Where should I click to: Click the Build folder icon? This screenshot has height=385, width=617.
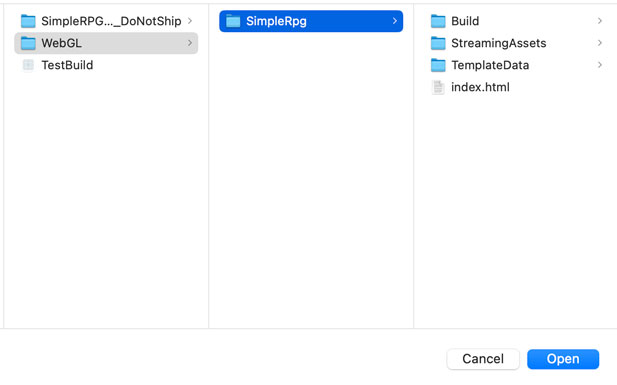tap(438, 21)
